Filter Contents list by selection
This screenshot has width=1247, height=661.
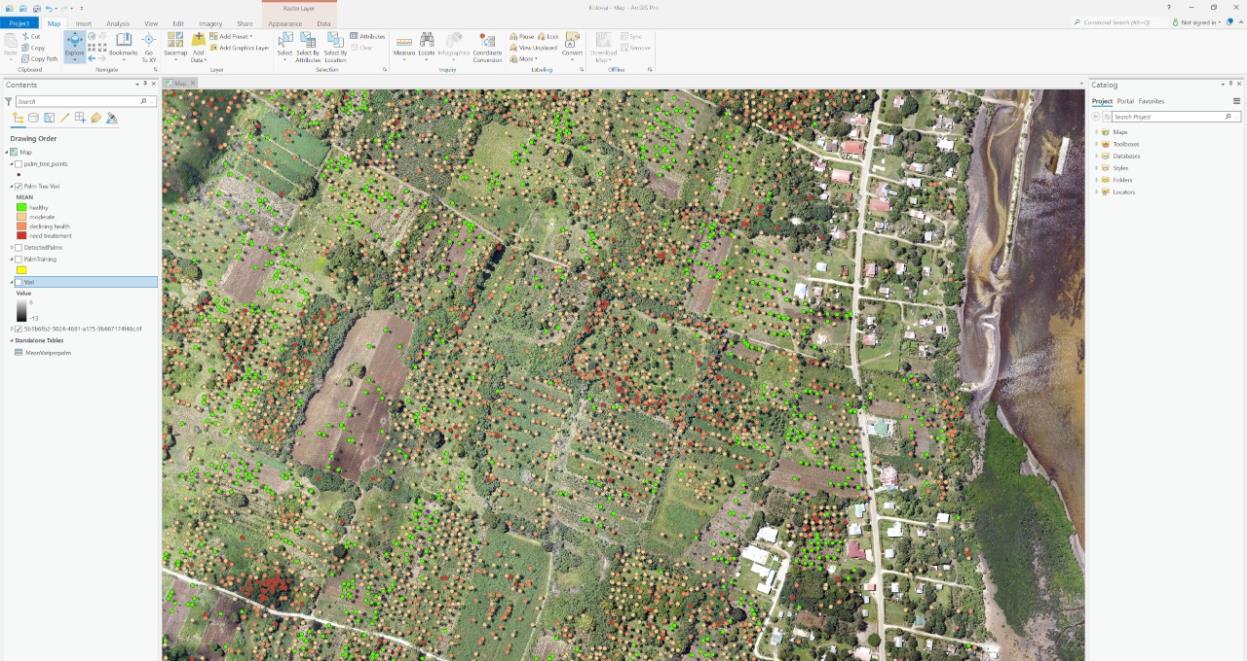pyautogui.click(x=49, y=118)
